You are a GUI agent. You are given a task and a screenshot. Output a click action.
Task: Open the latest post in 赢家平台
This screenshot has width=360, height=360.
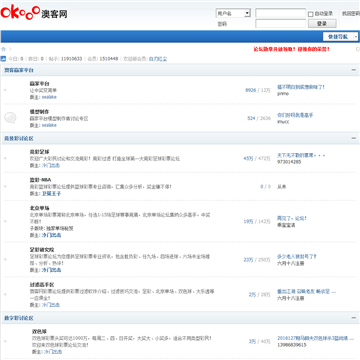pyautogui.click(x=301, y=87)
